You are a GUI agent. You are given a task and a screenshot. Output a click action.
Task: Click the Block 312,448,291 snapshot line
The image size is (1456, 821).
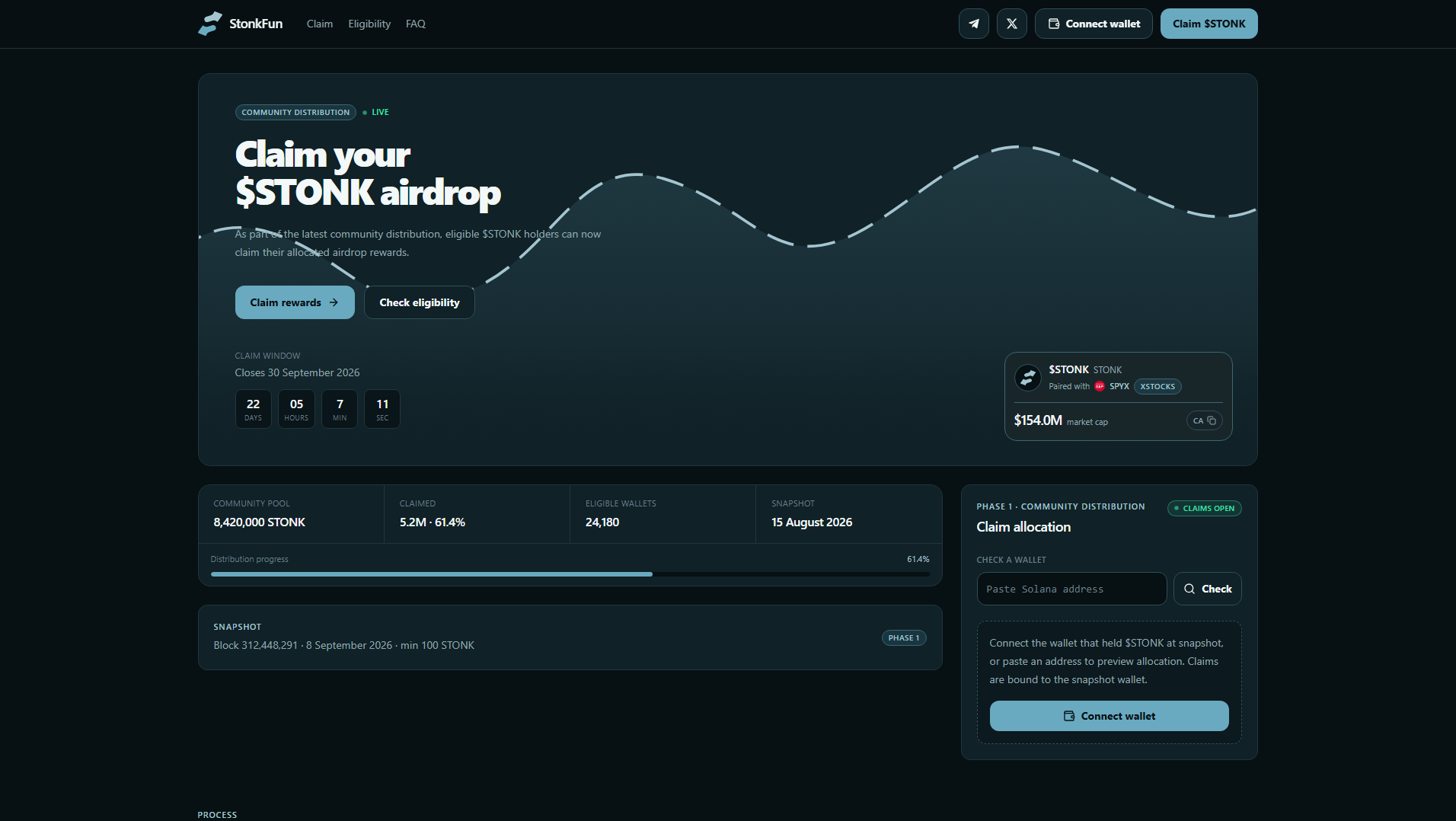click(343, 645)
